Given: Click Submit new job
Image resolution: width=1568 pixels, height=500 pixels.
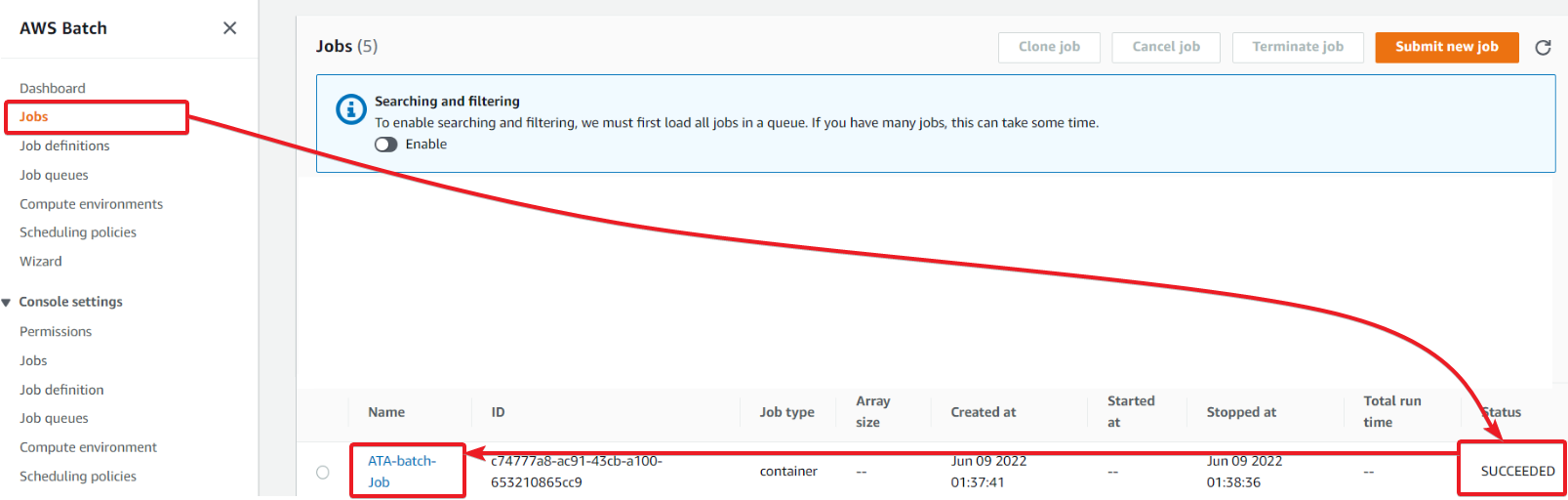Looking at the screenshot, I should click(x=1447, y=47).
